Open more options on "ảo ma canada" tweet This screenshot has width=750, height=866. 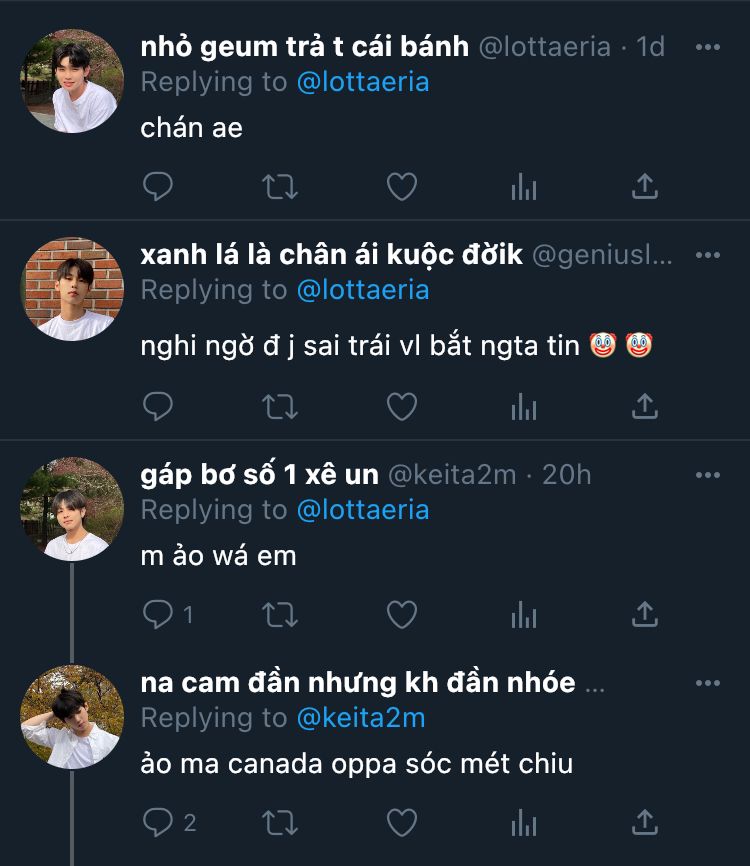(x=707, y=683)
